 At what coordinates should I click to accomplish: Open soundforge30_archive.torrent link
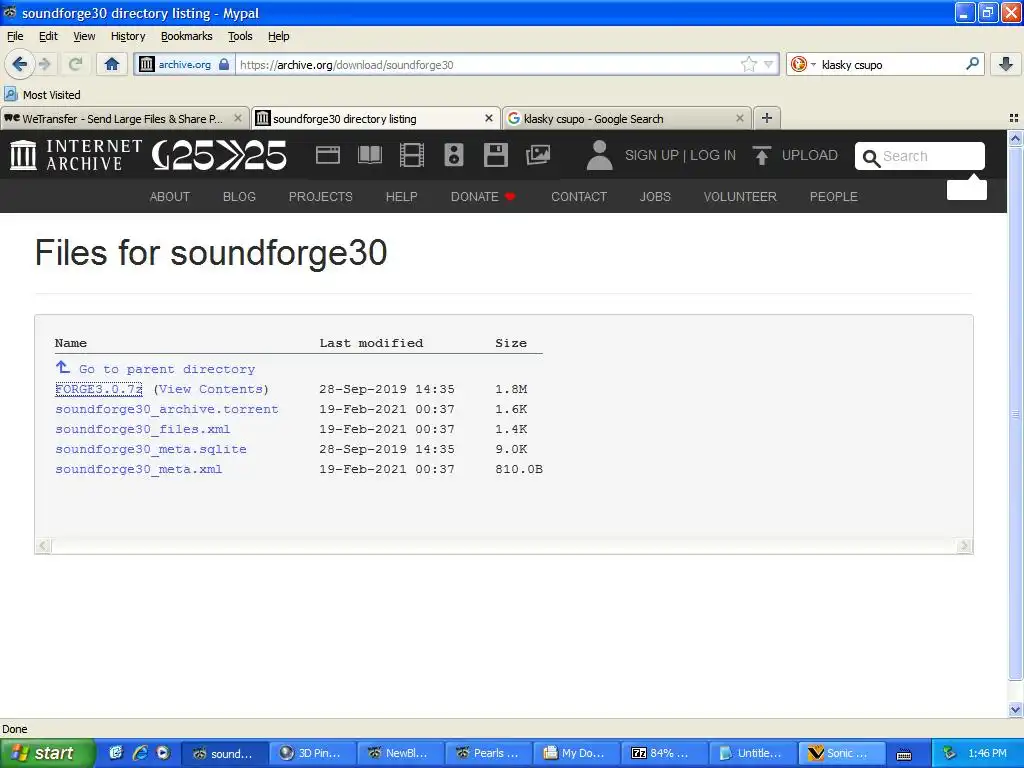[167, 409]
